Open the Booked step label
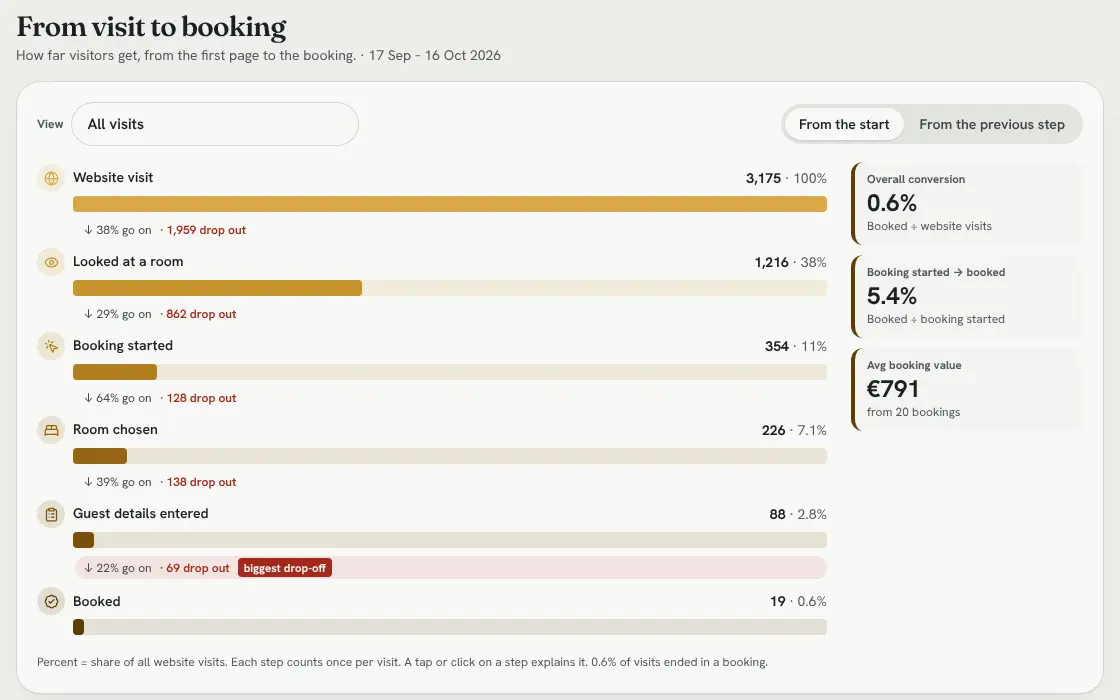This screenshot has width=1120, height=700. (x=96, y=601)
